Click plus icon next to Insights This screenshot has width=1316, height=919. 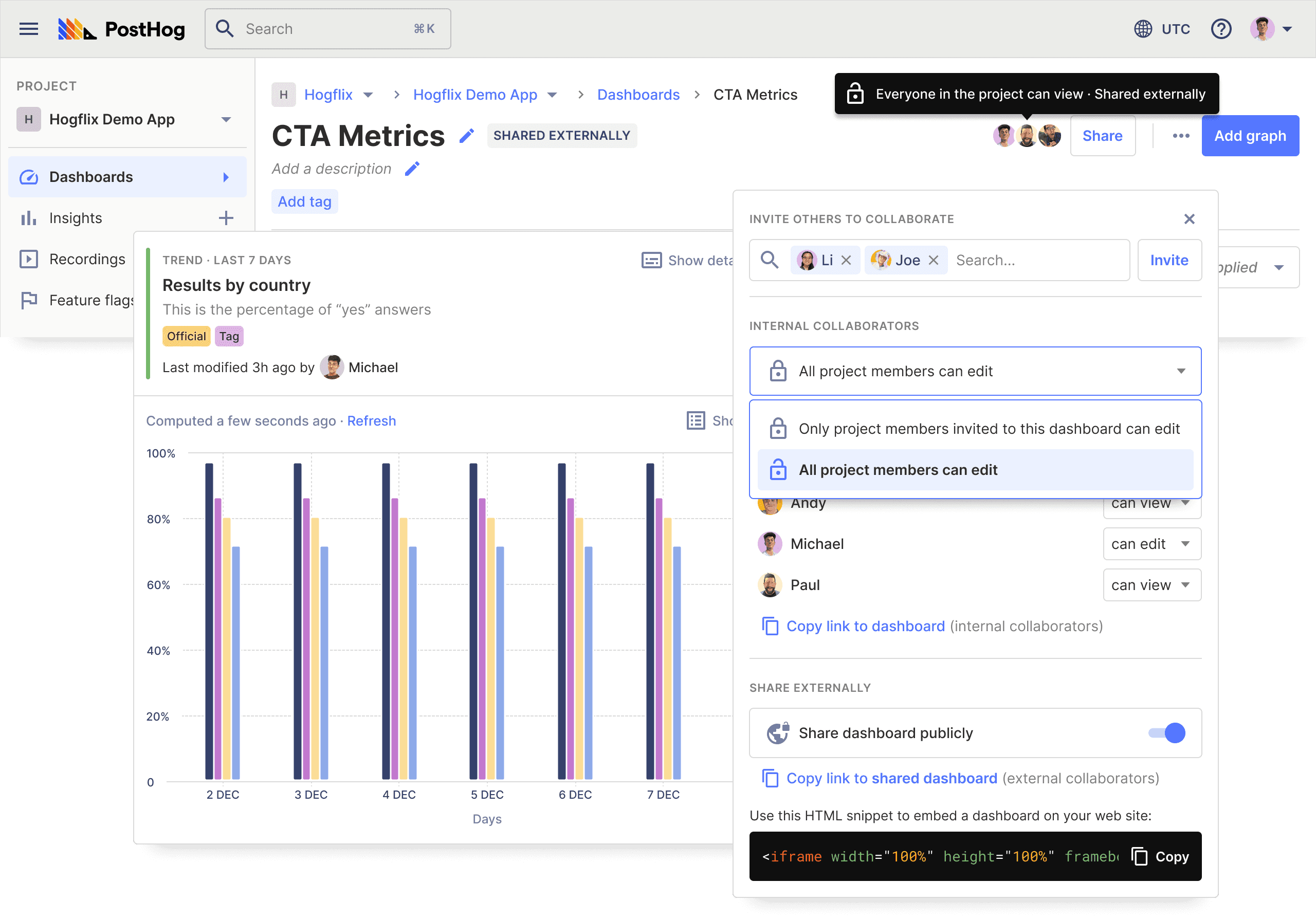pyautogui.click(x=226, y=218)
